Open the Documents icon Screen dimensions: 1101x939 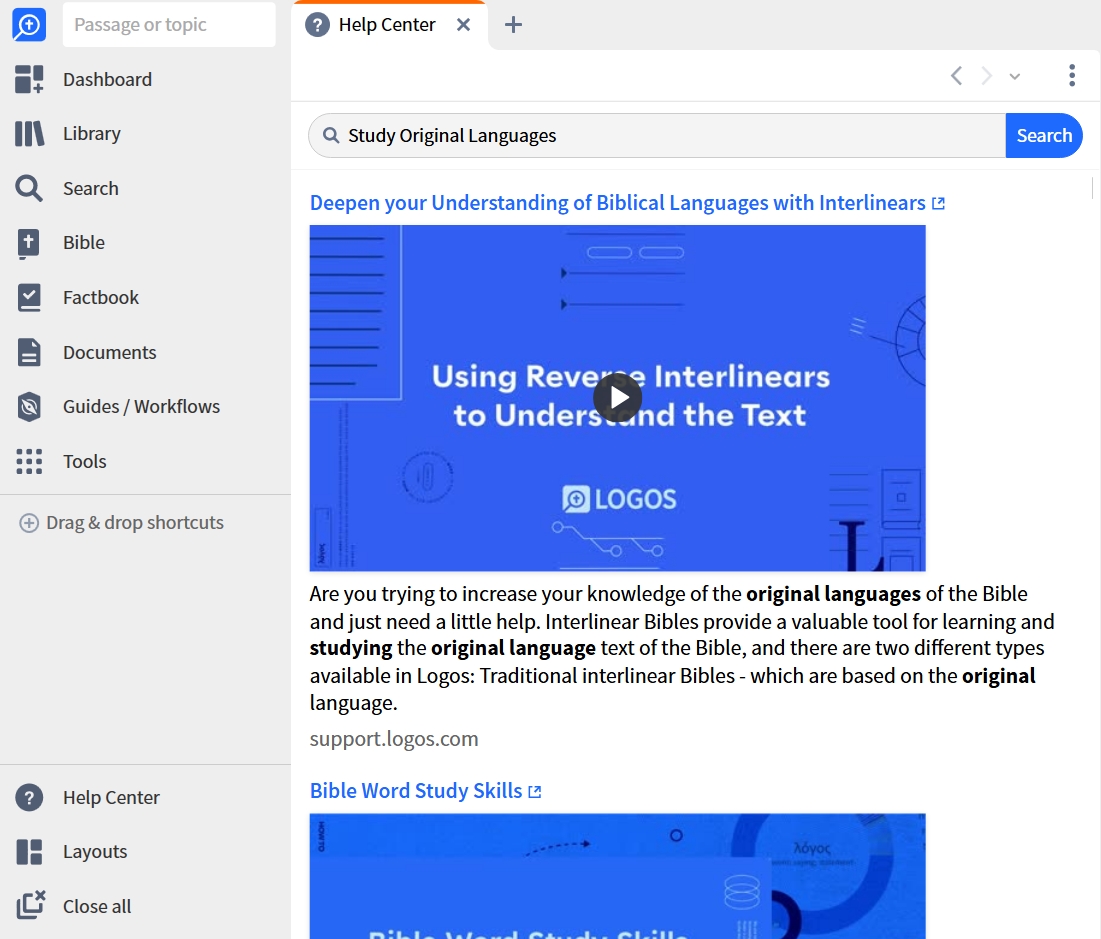tap(29, 352)
